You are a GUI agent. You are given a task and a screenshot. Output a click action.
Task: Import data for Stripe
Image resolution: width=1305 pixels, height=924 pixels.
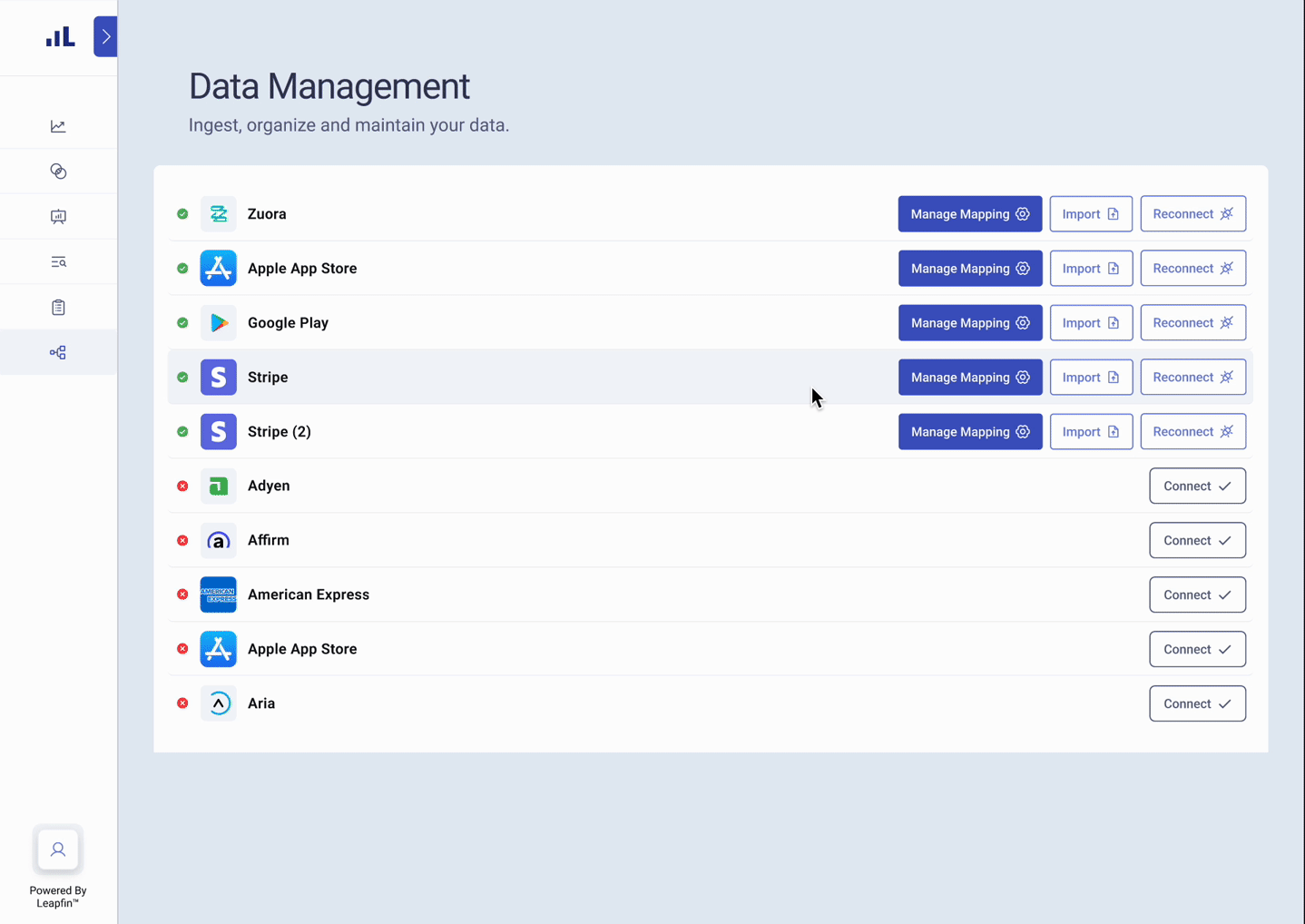tap(1091, 378)
